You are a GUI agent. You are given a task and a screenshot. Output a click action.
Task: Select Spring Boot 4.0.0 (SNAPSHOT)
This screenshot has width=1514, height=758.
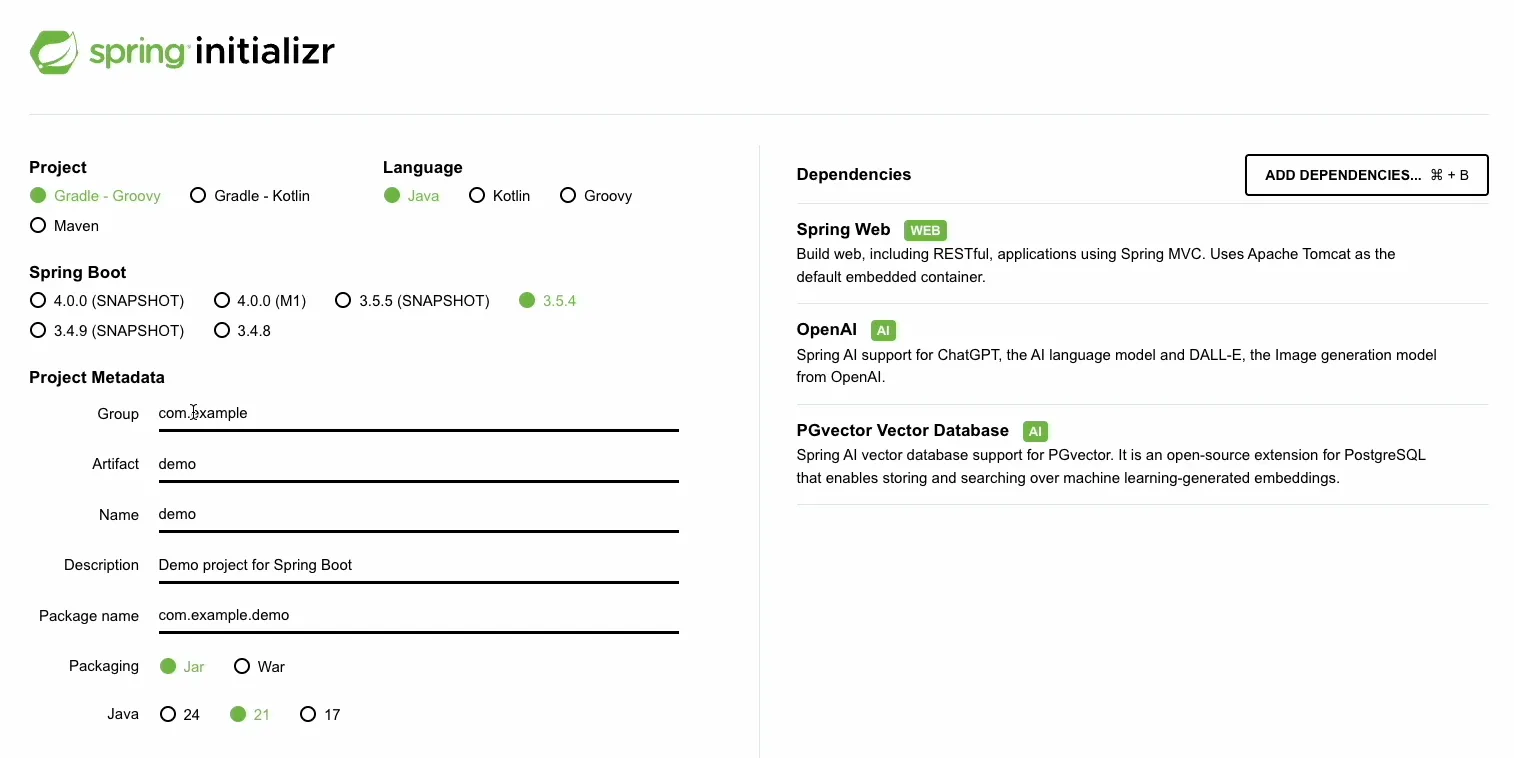38,301
